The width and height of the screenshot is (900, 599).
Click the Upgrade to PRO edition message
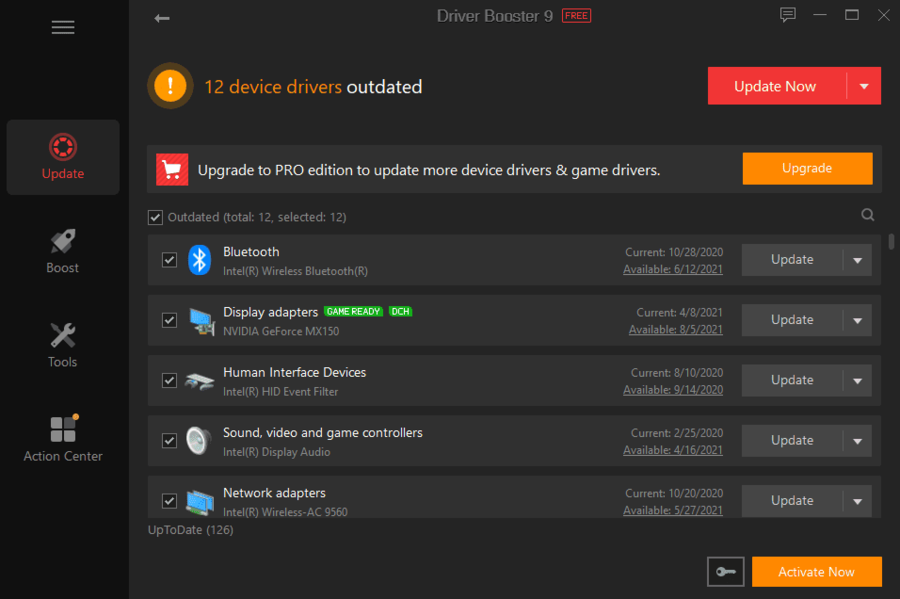pos(429,170)
